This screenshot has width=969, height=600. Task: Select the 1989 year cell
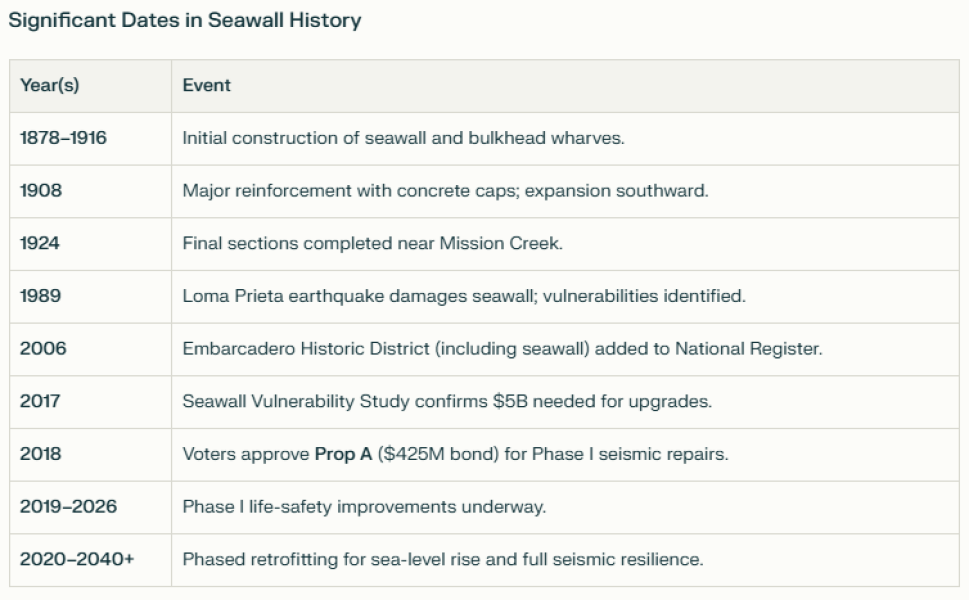tap(90, 297)
